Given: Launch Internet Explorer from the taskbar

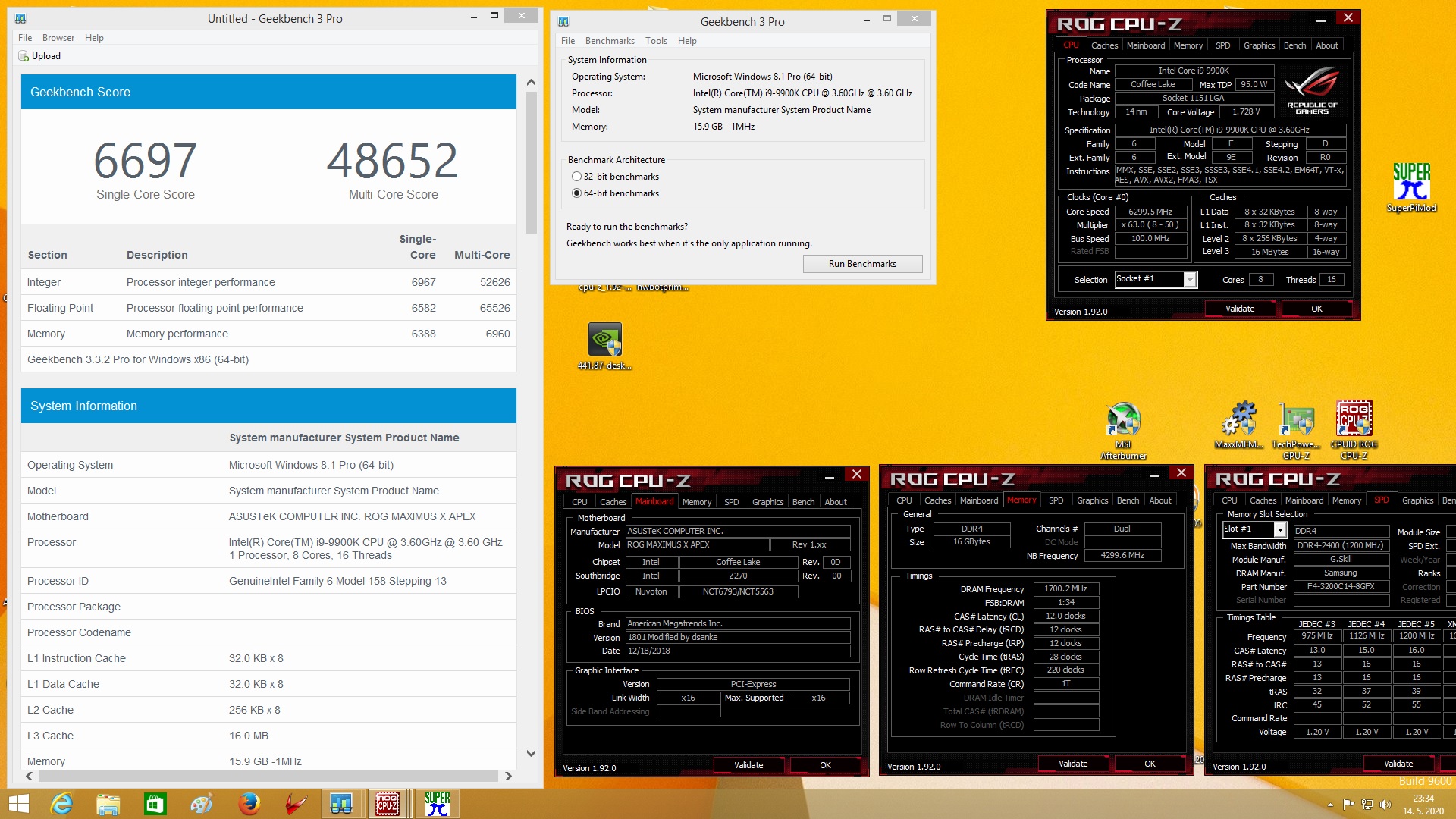Looking at the screenshot, I should (61, 804).
